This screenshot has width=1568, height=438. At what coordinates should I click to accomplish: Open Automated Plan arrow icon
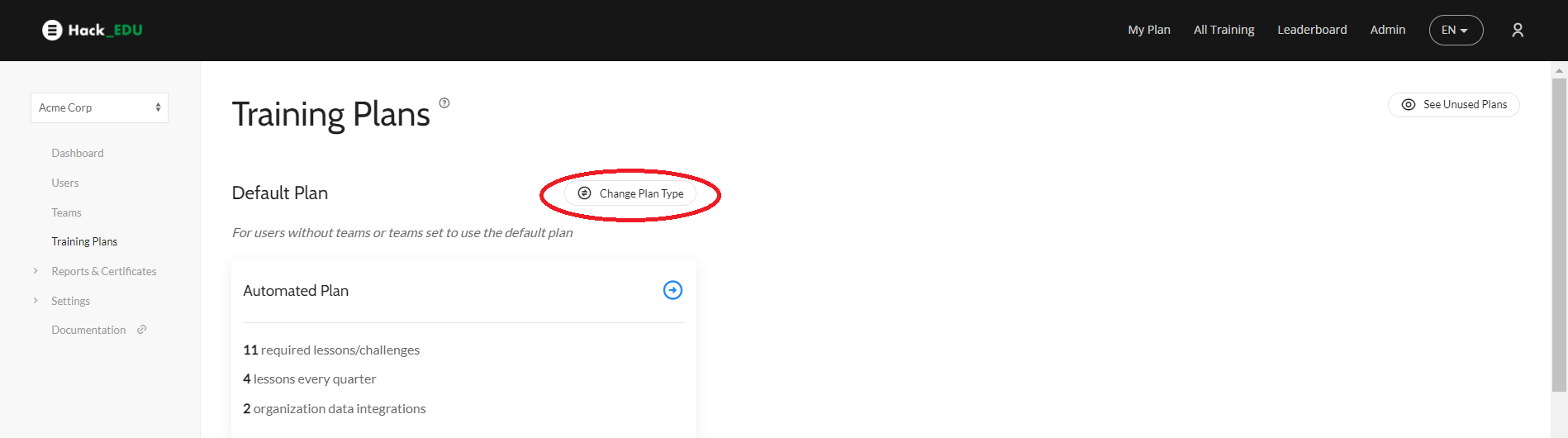(x=673, y=290)
